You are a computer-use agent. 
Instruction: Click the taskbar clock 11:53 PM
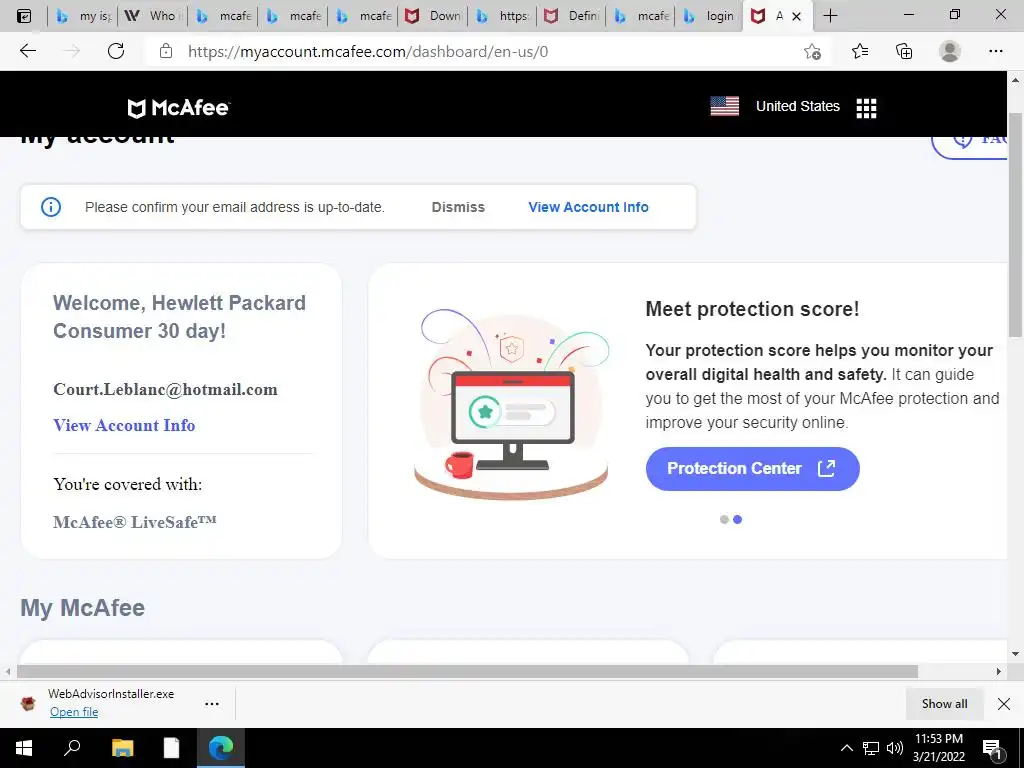click(938, 739)
